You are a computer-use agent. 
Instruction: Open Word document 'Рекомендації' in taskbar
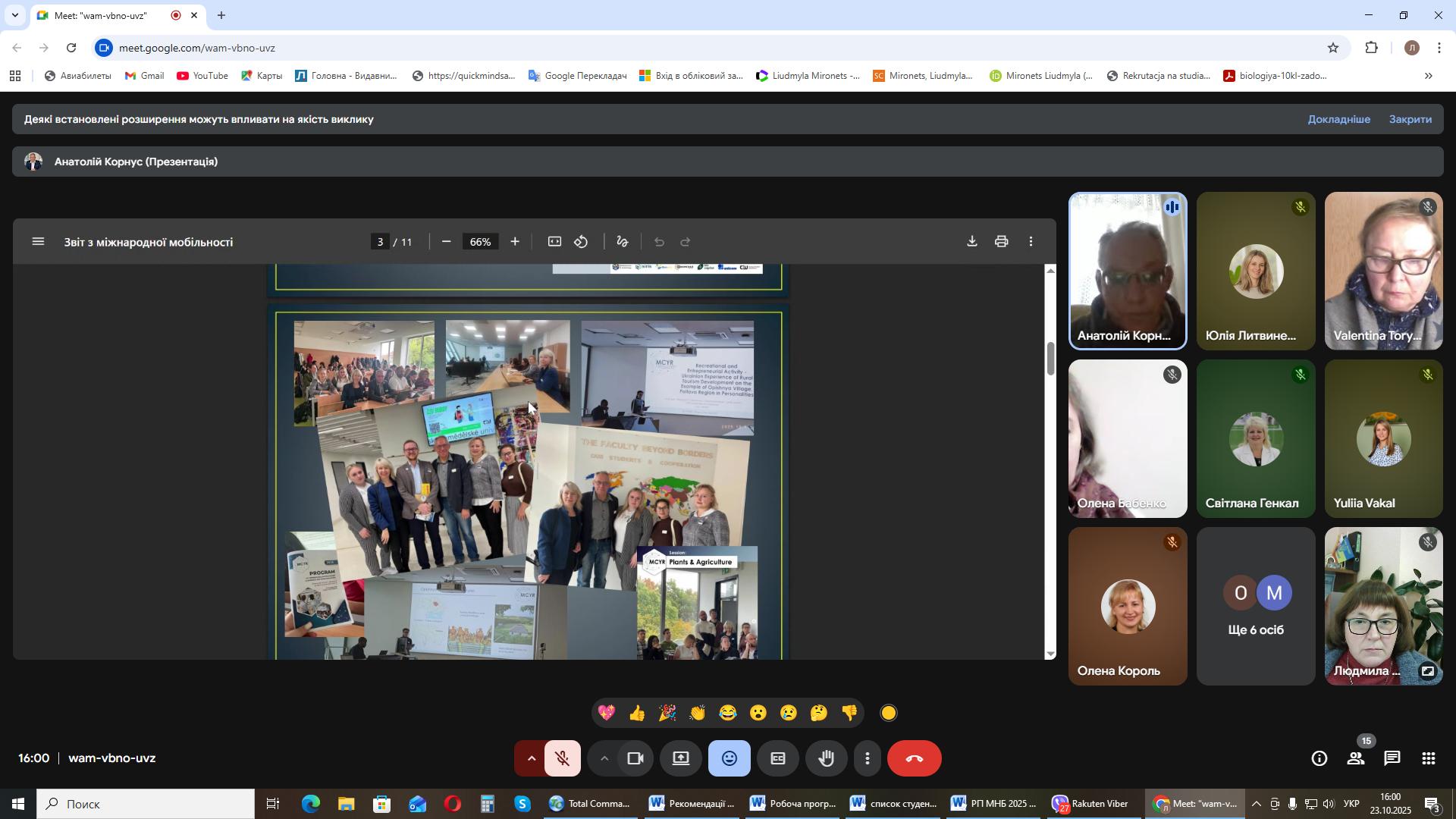[691, 805]
